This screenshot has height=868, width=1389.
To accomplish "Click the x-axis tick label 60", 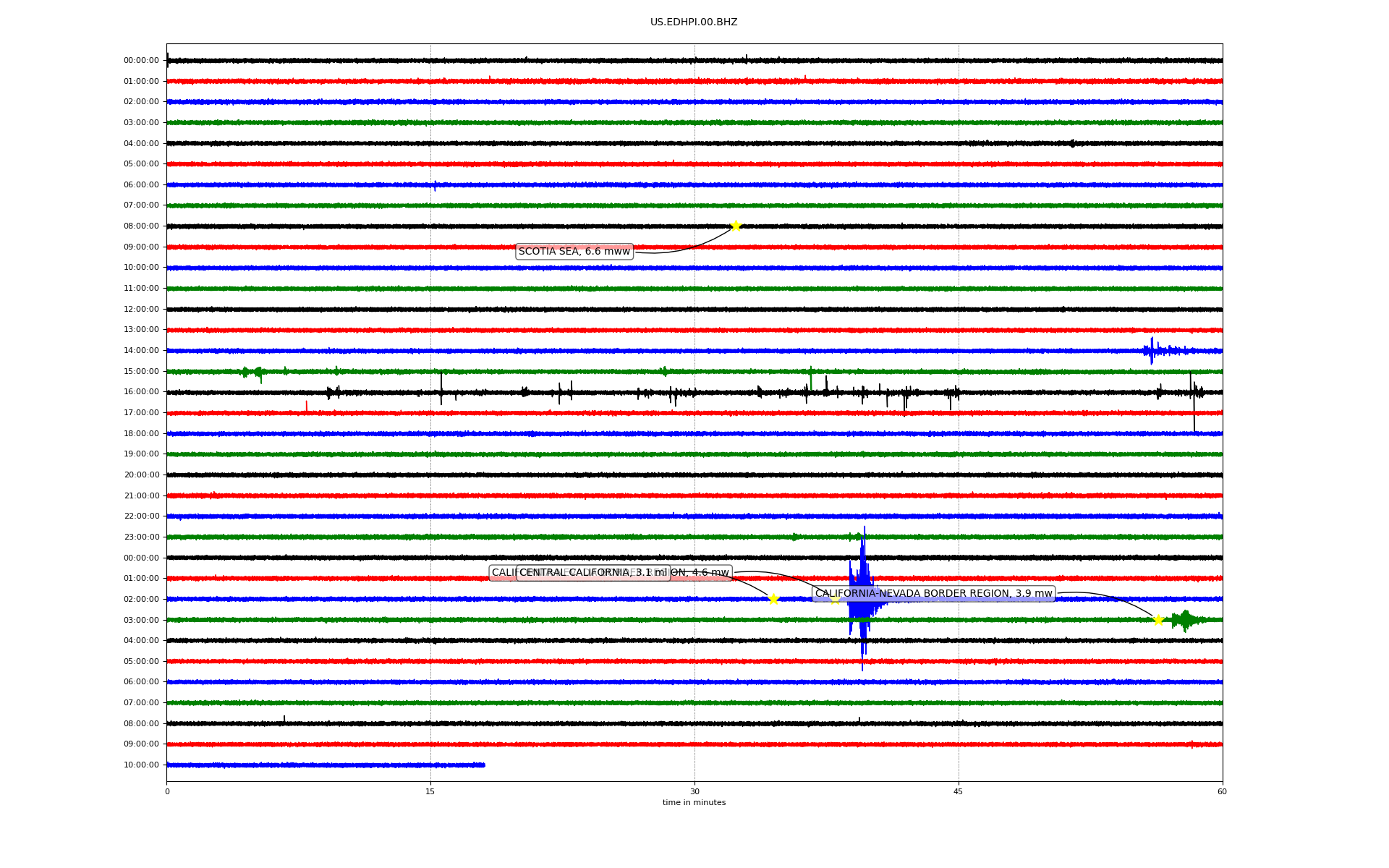I will tap(1222, 792).
